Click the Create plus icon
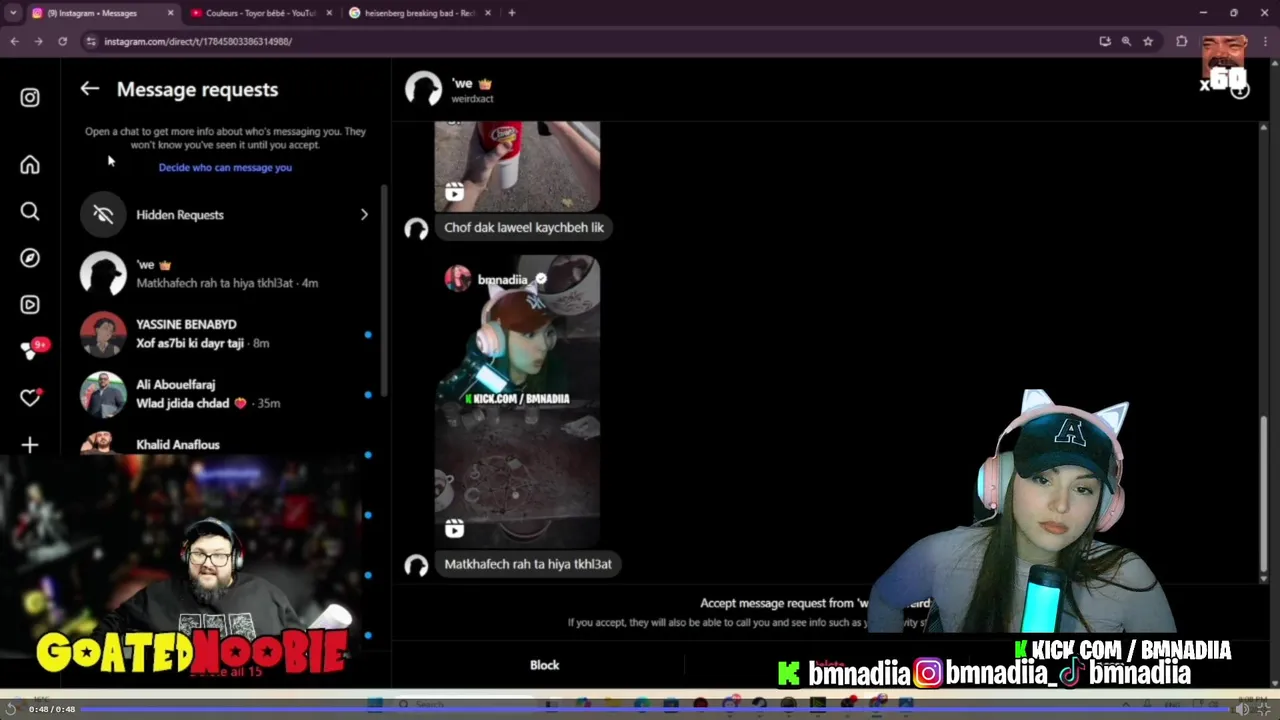Viewport: 1280px width, 720px height. (30, 445)
